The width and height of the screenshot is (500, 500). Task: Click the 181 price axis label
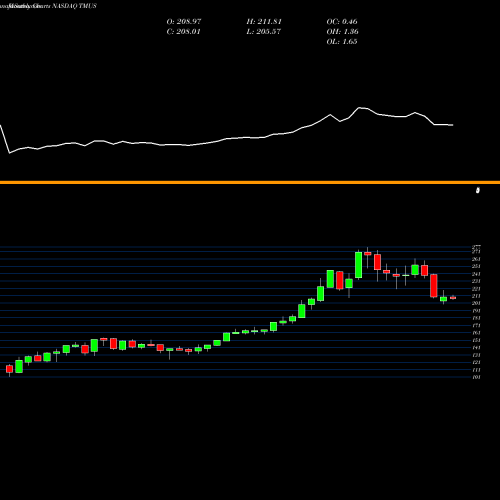point(476,318)
